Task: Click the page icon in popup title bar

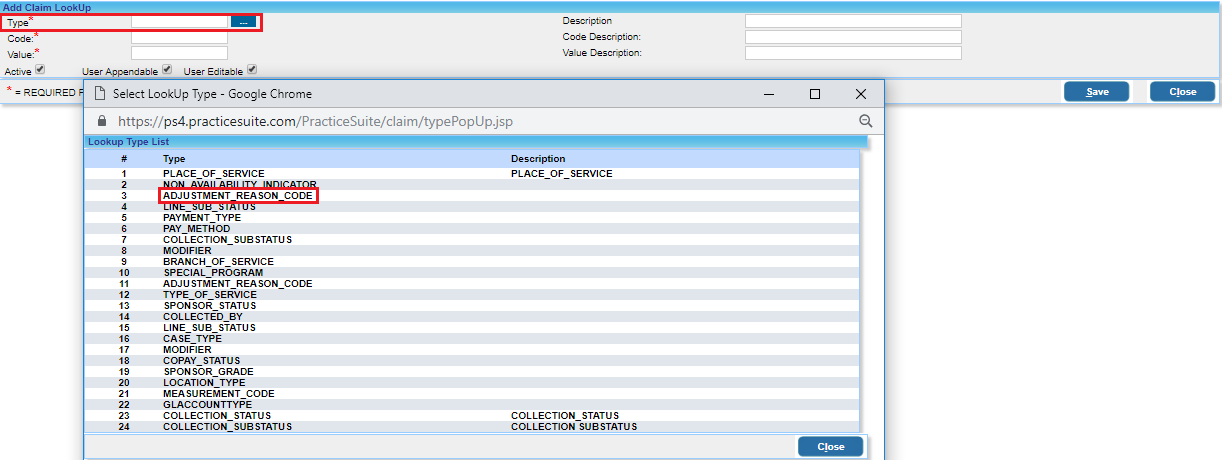Action: pos(100,94)
